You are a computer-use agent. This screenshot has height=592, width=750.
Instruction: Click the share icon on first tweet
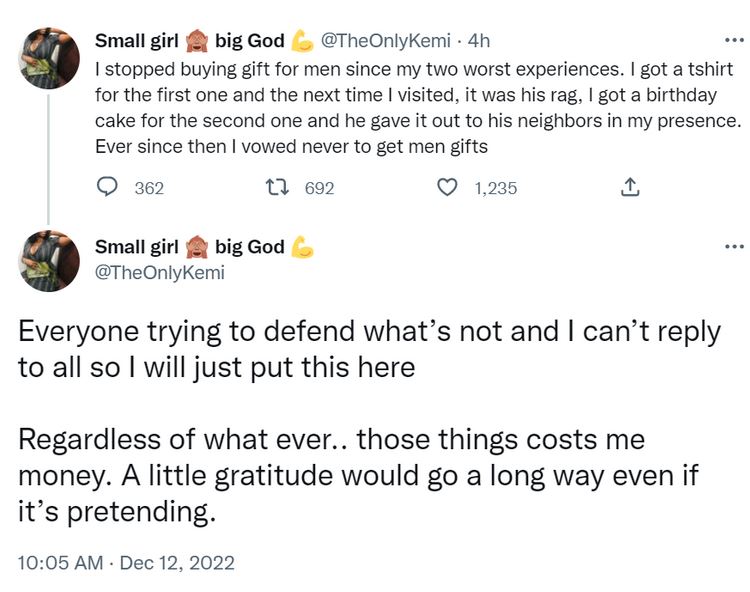pos(629,187)
